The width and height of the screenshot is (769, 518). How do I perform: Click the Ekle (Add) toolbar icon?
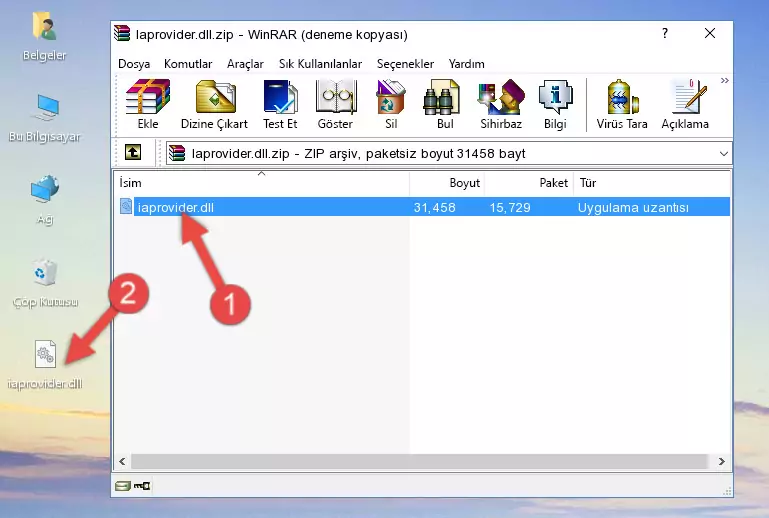pyautogui.click(x=148, y=104)
